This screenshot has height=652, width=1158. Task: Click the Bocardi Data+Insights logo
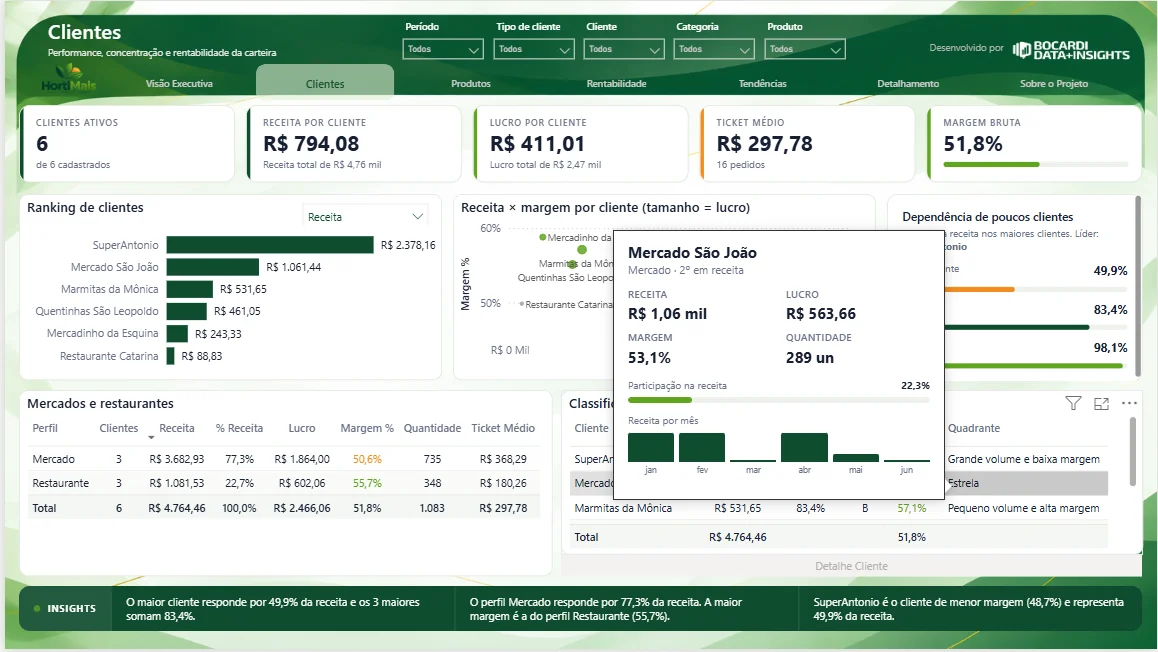point(1071,49)
